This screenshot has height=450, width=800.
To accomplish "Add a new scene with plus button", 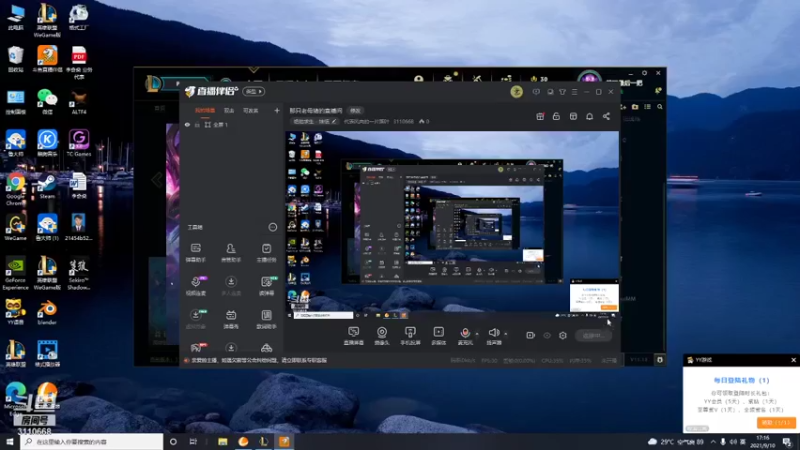I will pyautogui.click(x=277, y=111).
